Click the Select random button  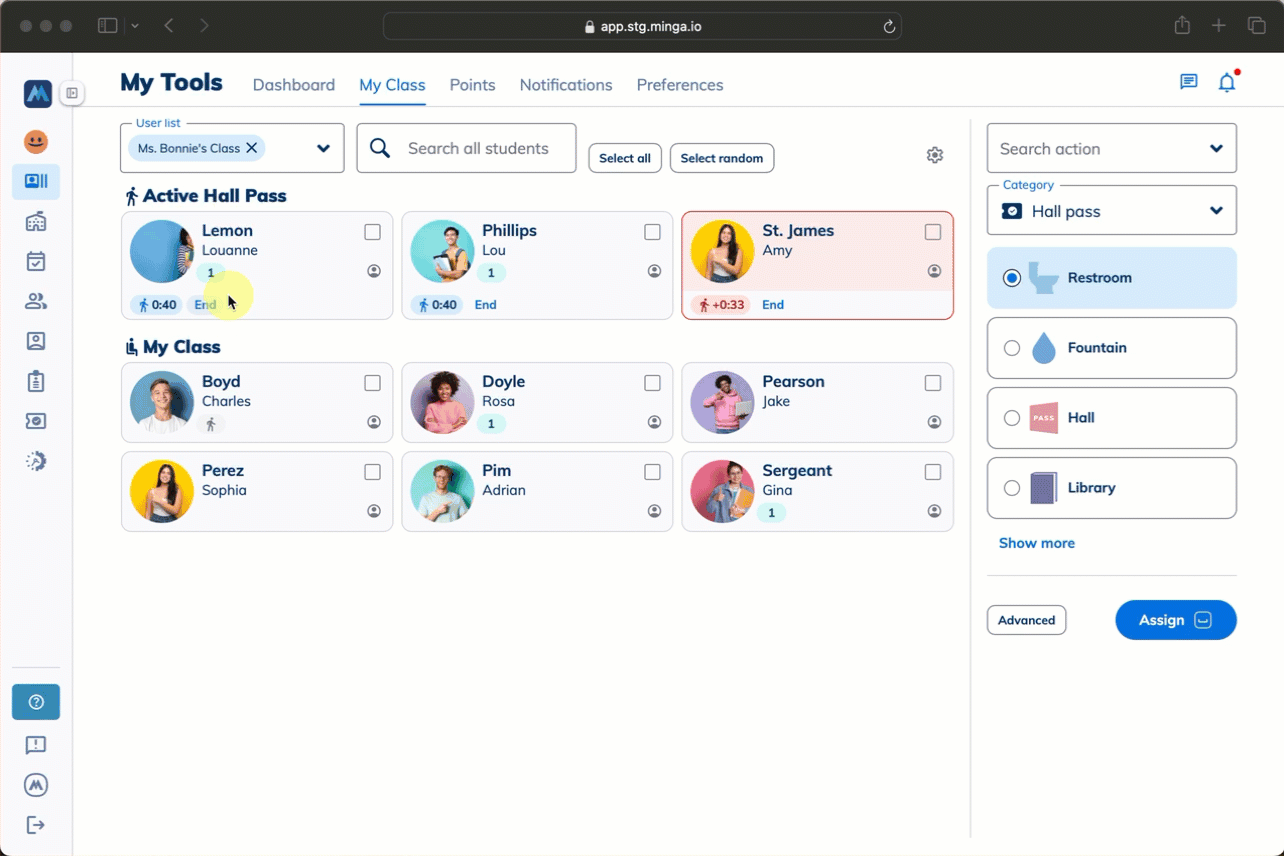click(722, 158)
